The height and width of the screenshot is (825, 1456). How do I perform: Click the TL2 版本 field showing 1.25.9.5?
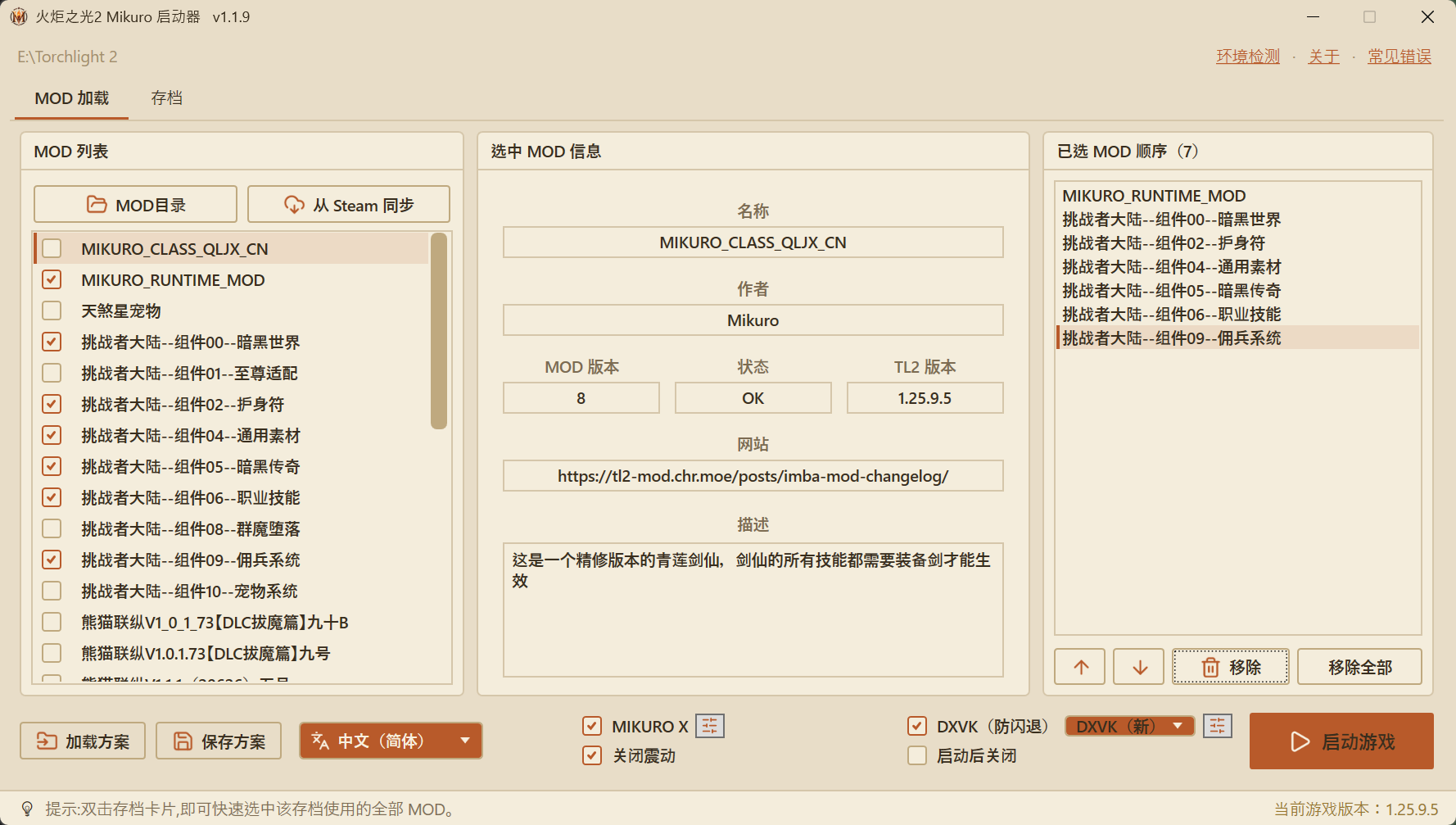coord(925,398)
